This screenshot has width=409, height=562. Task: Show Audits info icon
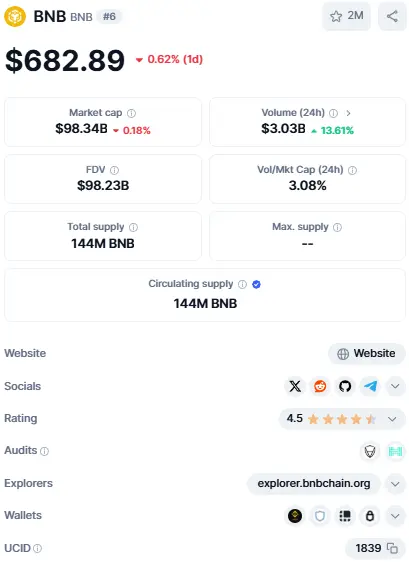[x=44, y=451]
